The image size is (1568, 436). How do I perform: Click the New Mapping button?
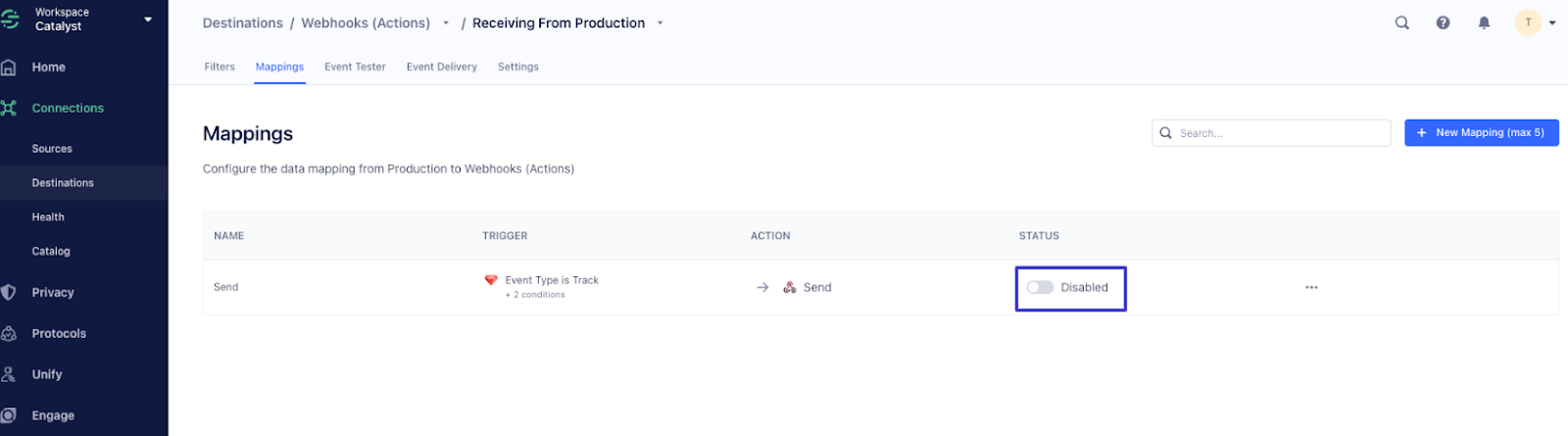coord(1481,132)
